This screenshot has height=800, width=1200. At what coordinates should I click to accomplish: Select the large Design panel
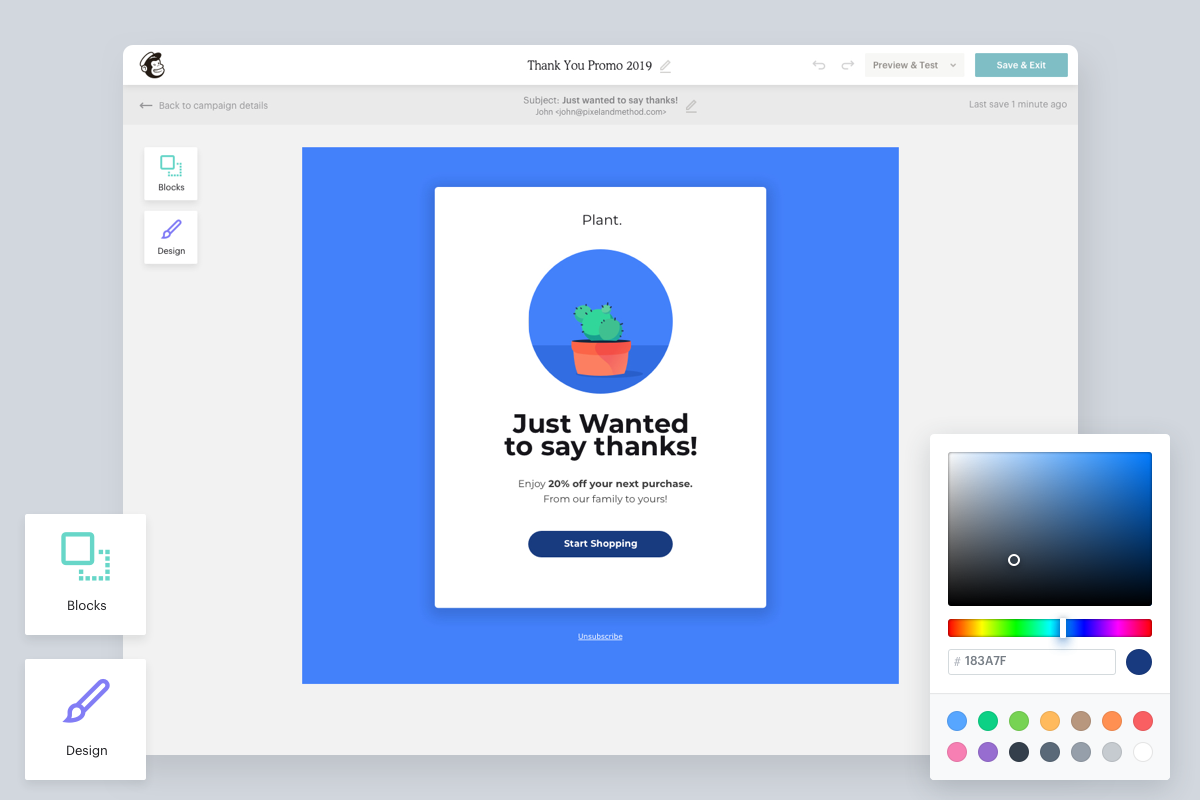coord(85,719)
